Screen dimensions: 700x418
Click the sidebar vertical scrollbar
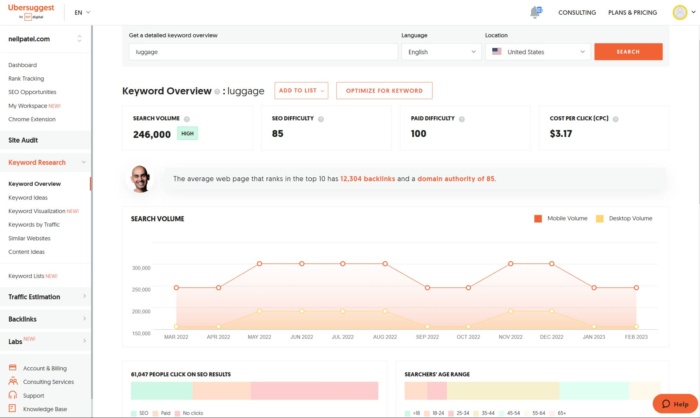pyautogui.click(x=92, y=212)
